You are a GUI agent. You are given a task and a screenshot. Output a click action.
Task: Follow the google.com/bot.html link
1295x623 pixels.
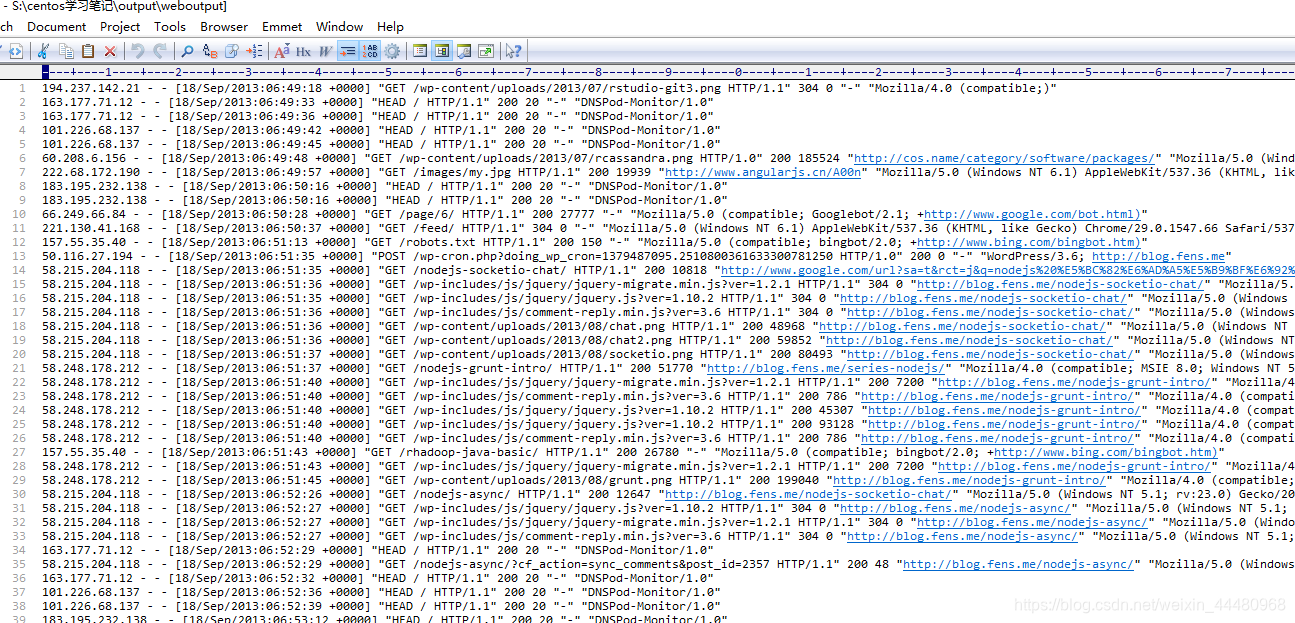click(x=1030, y=214)
